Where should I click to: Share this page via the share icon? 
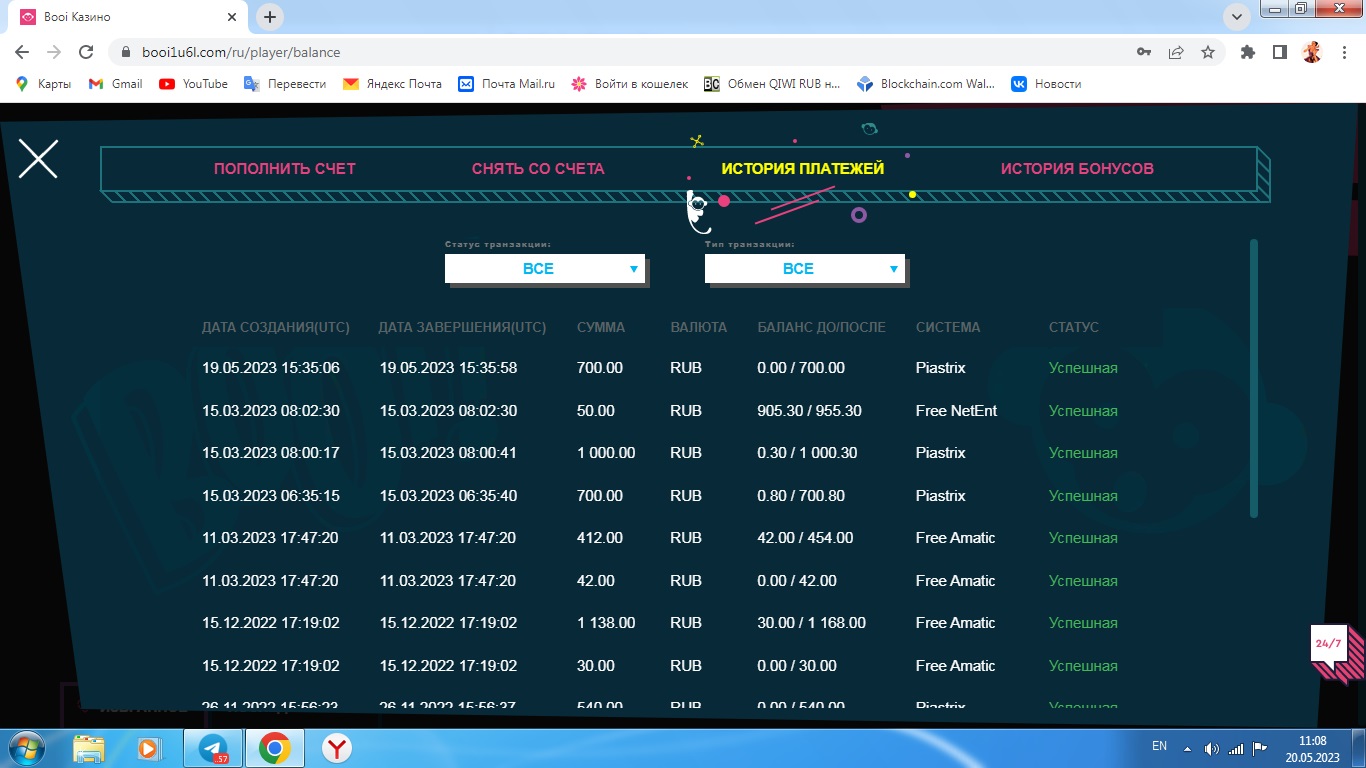click(1176, 52)
